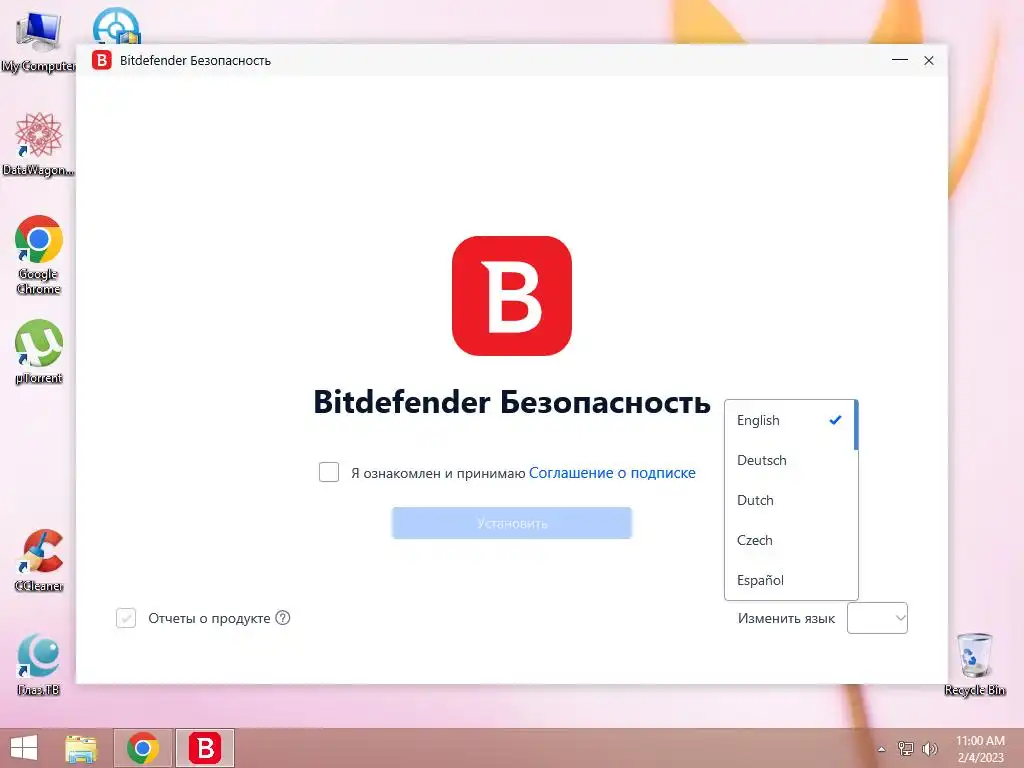Pick Czech from language list

pos(790,540)
